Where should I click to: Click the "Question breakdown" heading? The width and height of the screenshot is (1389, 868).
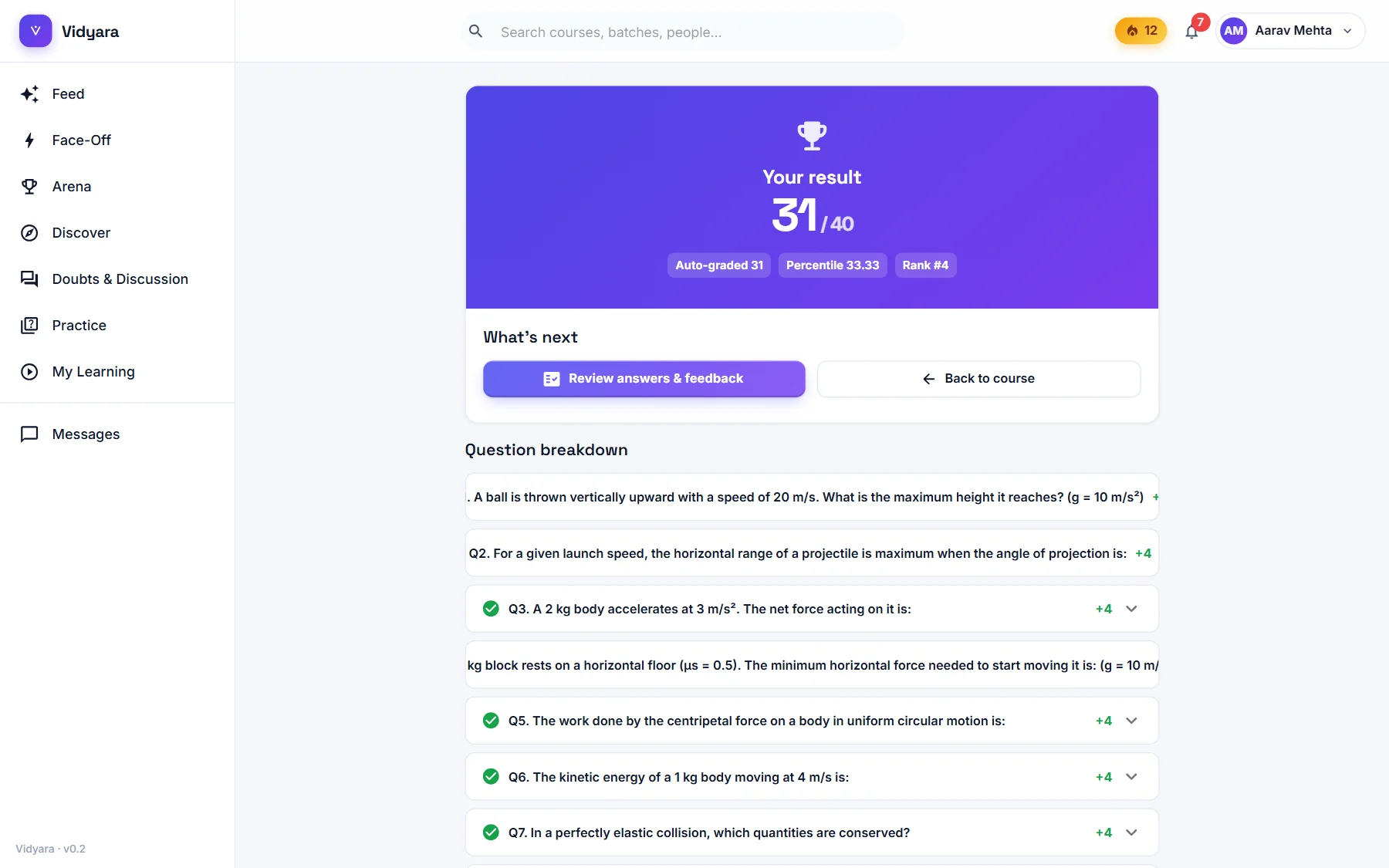(546, 450)
